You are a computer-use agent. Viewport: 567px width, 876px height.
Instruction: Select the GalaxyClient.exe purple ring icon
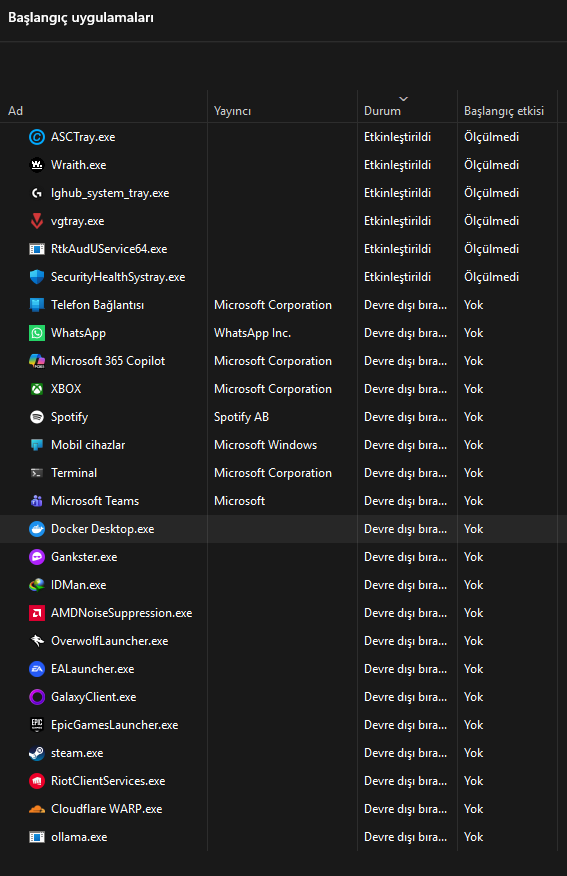click(37, 697)
